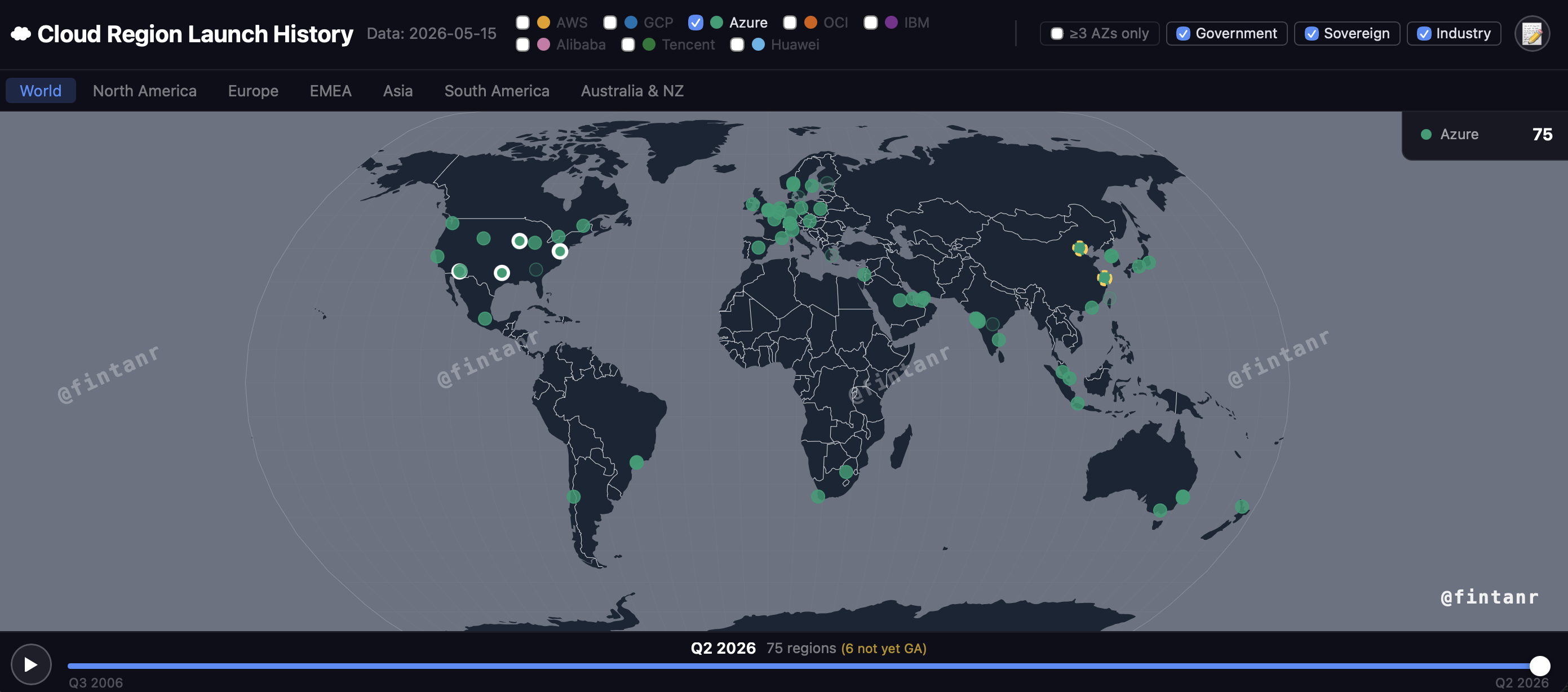Click the dashed yellow marker near Shanghai
Viewport: 1568px width, 692px height.
[x=1104, y=278]
